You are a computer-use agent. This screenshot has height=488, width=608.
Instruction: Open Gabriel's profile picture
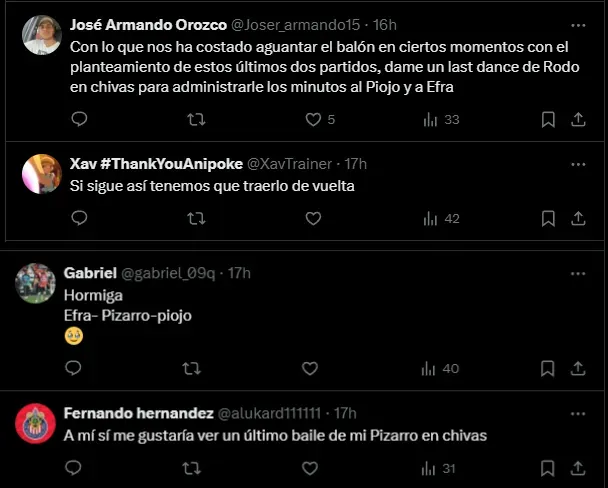tap(35, 283)
